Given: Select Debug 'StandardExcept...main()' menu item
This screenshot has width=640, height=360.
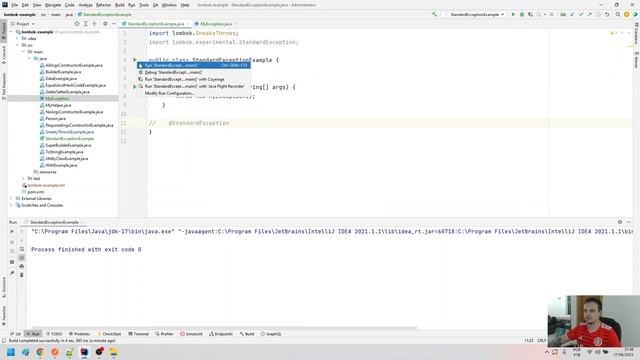Looking at the screenshot, I should (193, 72).
